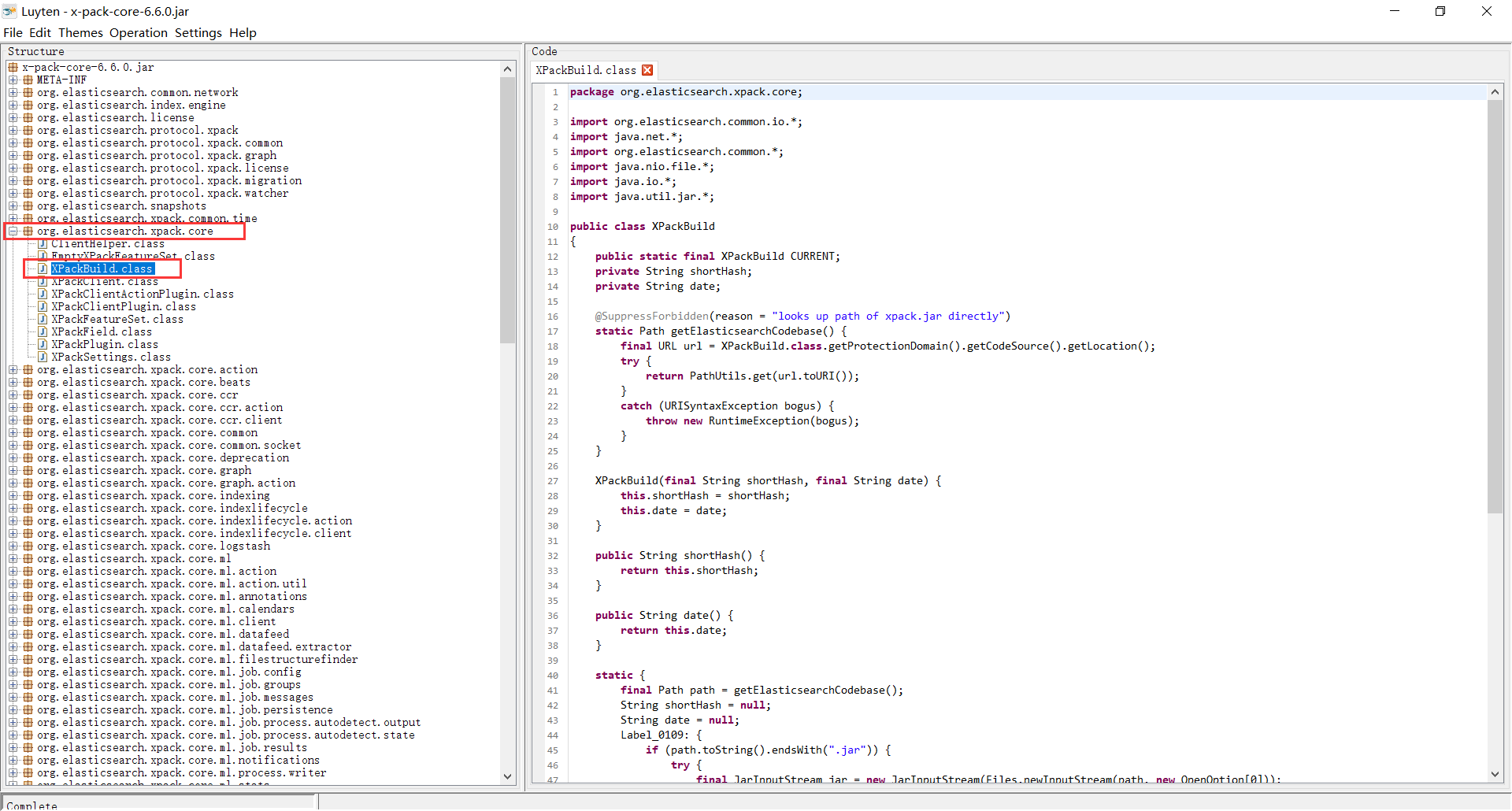Click the Complete status text
The height and width of the screenshot is (811, 1512).
point(32,805)
